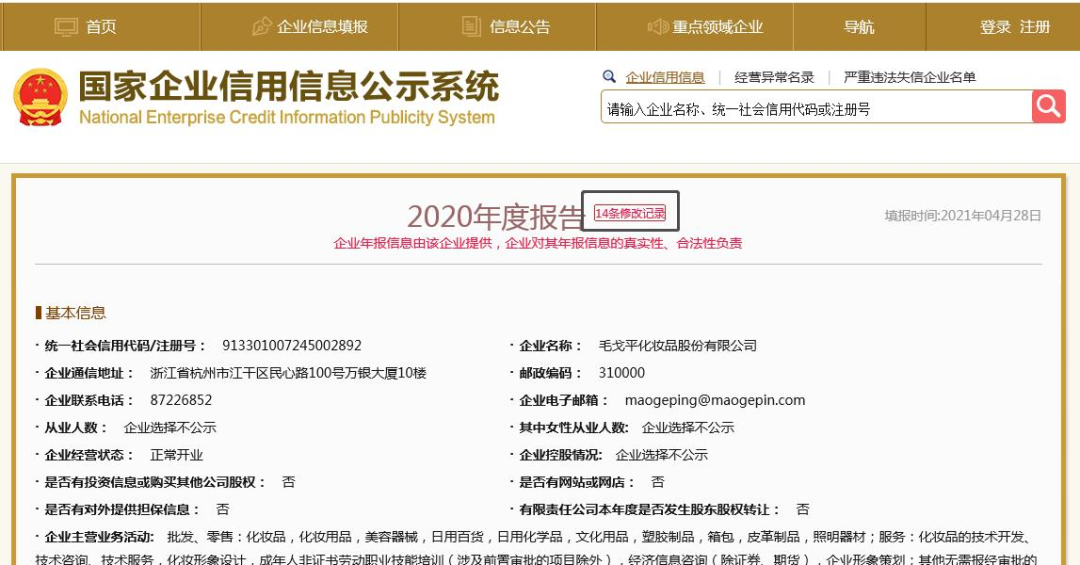Screen dimensions: 1080x565
Task: Click the megaphone icon beside 重点领域企业
Action: tap(658, 27)
